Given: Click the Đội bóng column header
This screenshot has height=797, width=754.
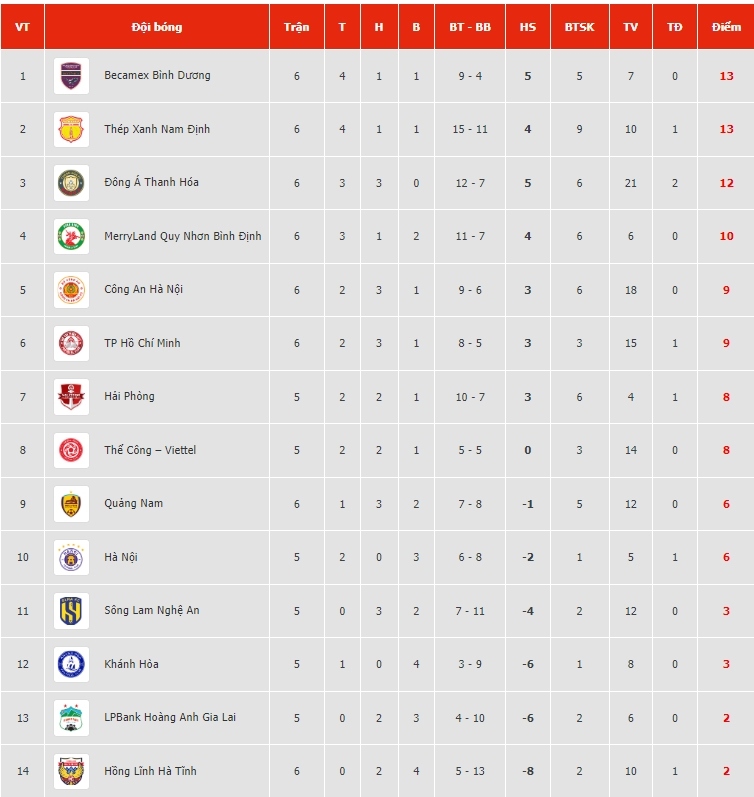Looking at the screenshot, I should tap(157, 27).
